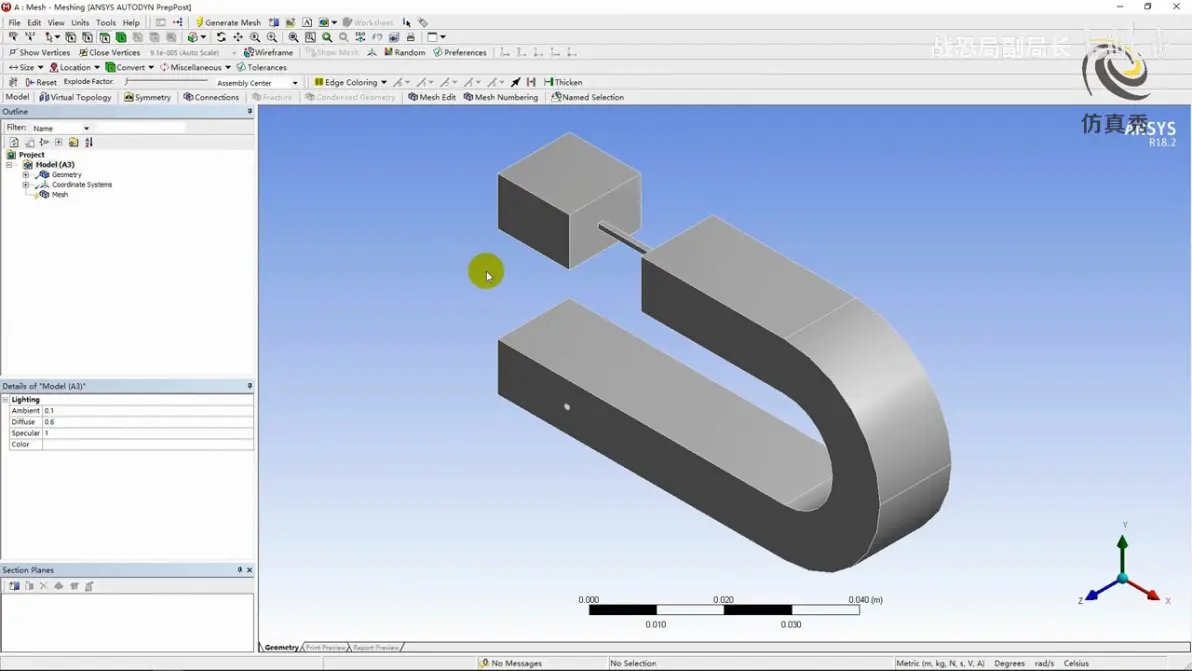Image resolution: width=1192 pixels, height=671 pixels.
Task: Click the Sort outline A-Z icon
Action: click(89, 142)
